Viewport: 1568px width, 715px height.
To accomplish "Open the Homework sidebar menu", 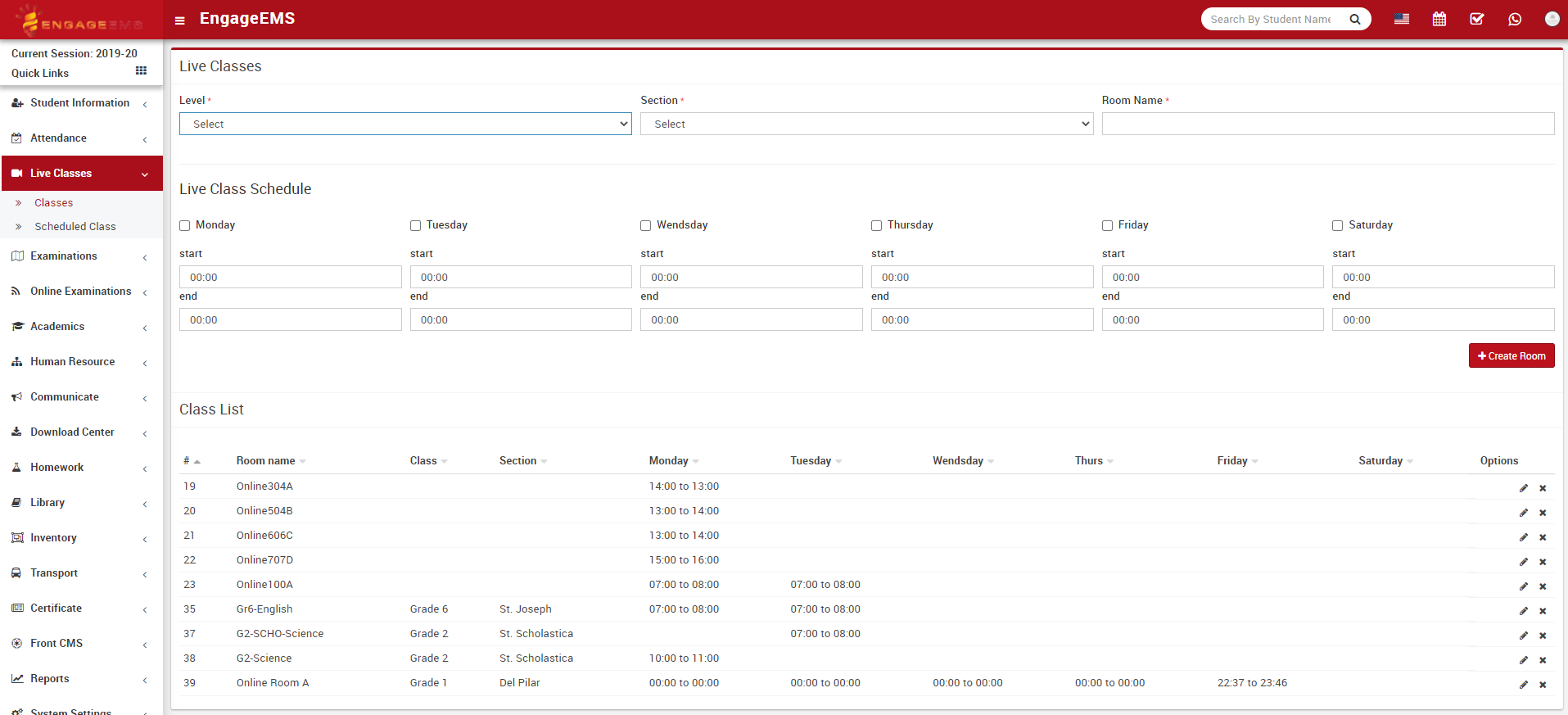I will 82,468.
